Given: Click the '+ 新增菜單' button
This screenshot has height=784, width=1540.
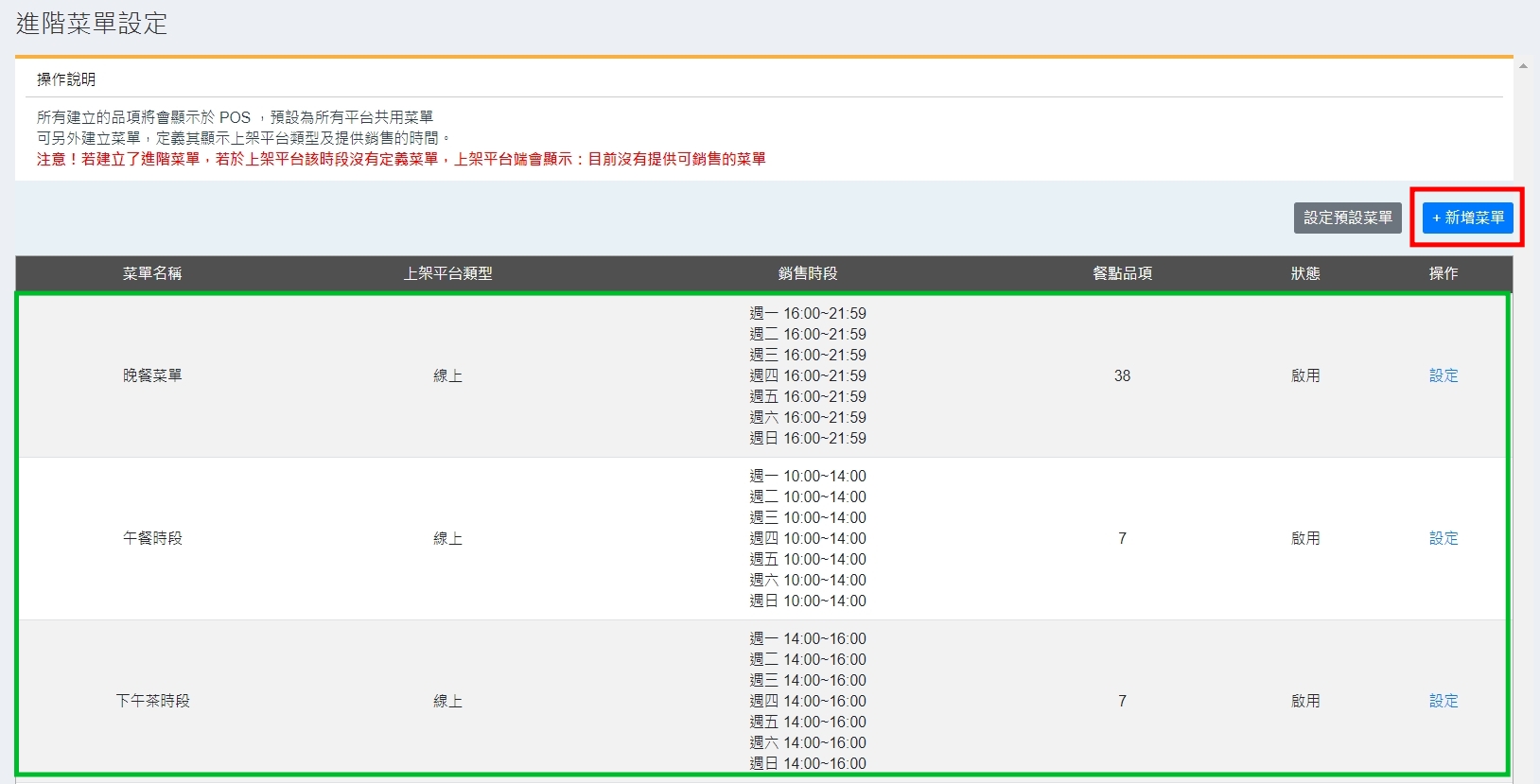Looking at the screenshot, I should 1467,218.
